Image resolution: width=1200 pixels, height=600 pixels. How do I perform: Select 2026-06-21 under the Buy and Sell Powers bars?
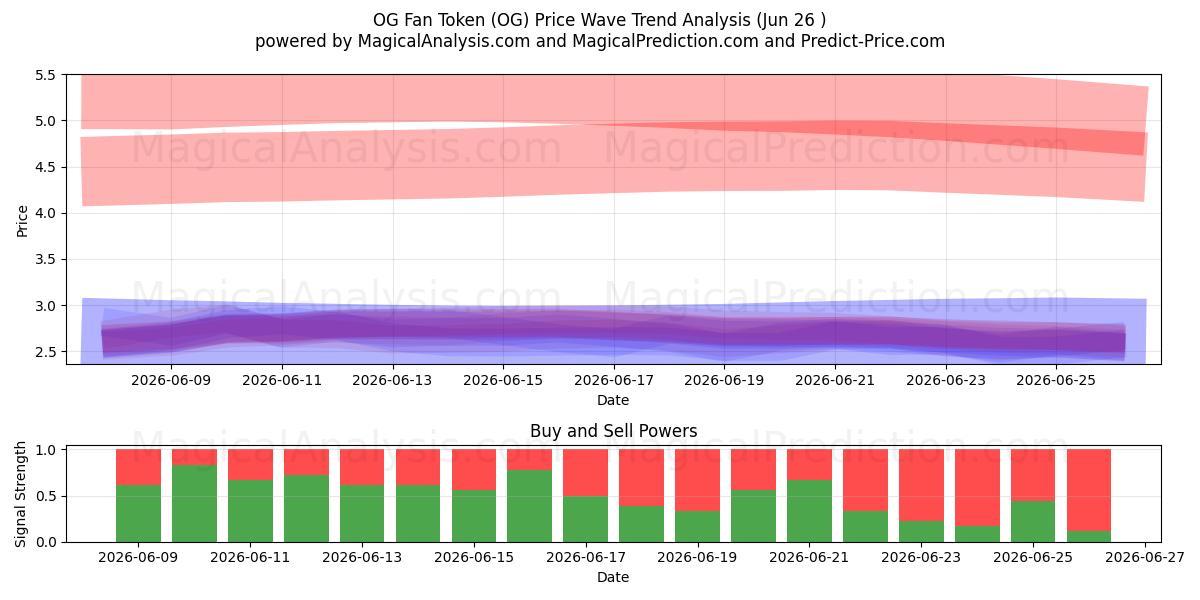pos(809,558)
